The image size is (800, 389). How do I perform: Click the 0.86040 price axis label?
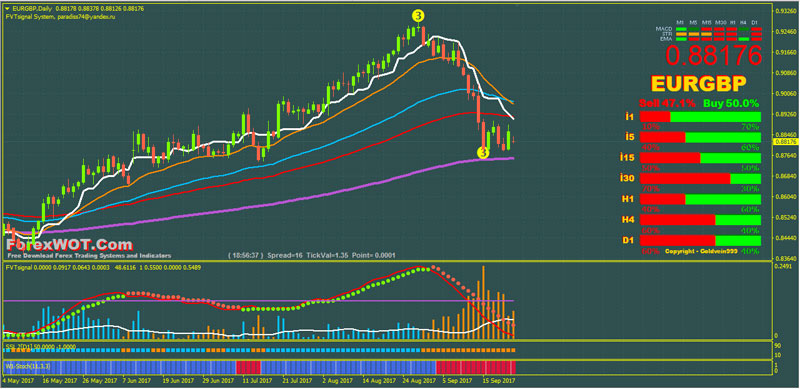786,197
